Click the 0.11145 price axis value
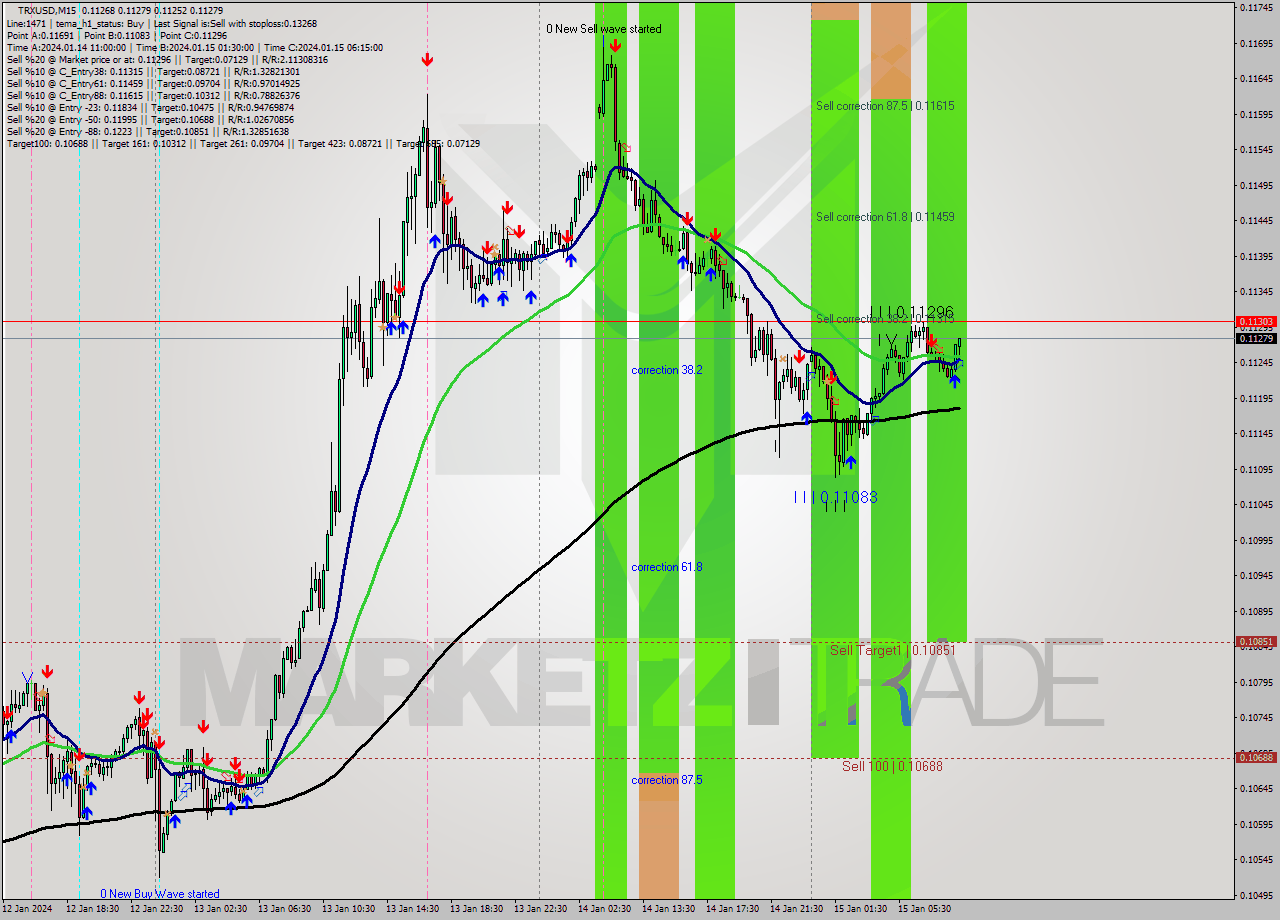 pos(1256,433)
